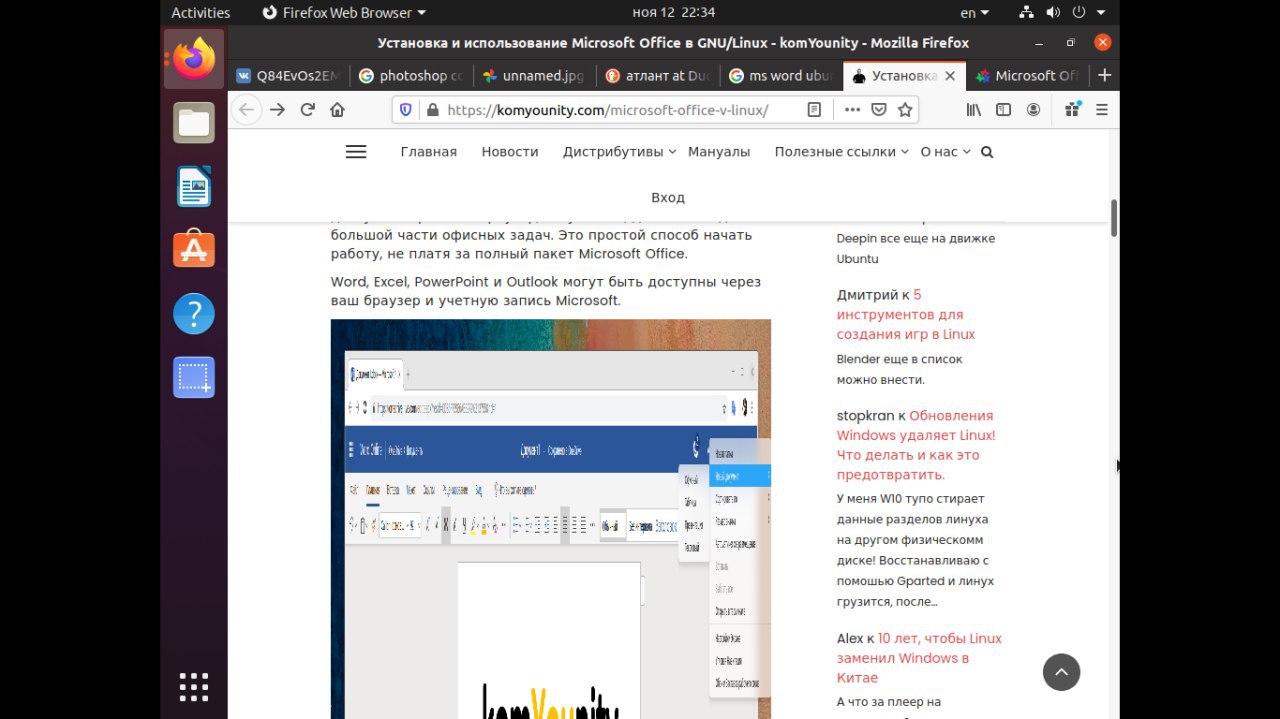Image resolution: width=1280 pixels, height=719 pixels.
Task: Click the forward navigation arrow
Action: (277, 110)
